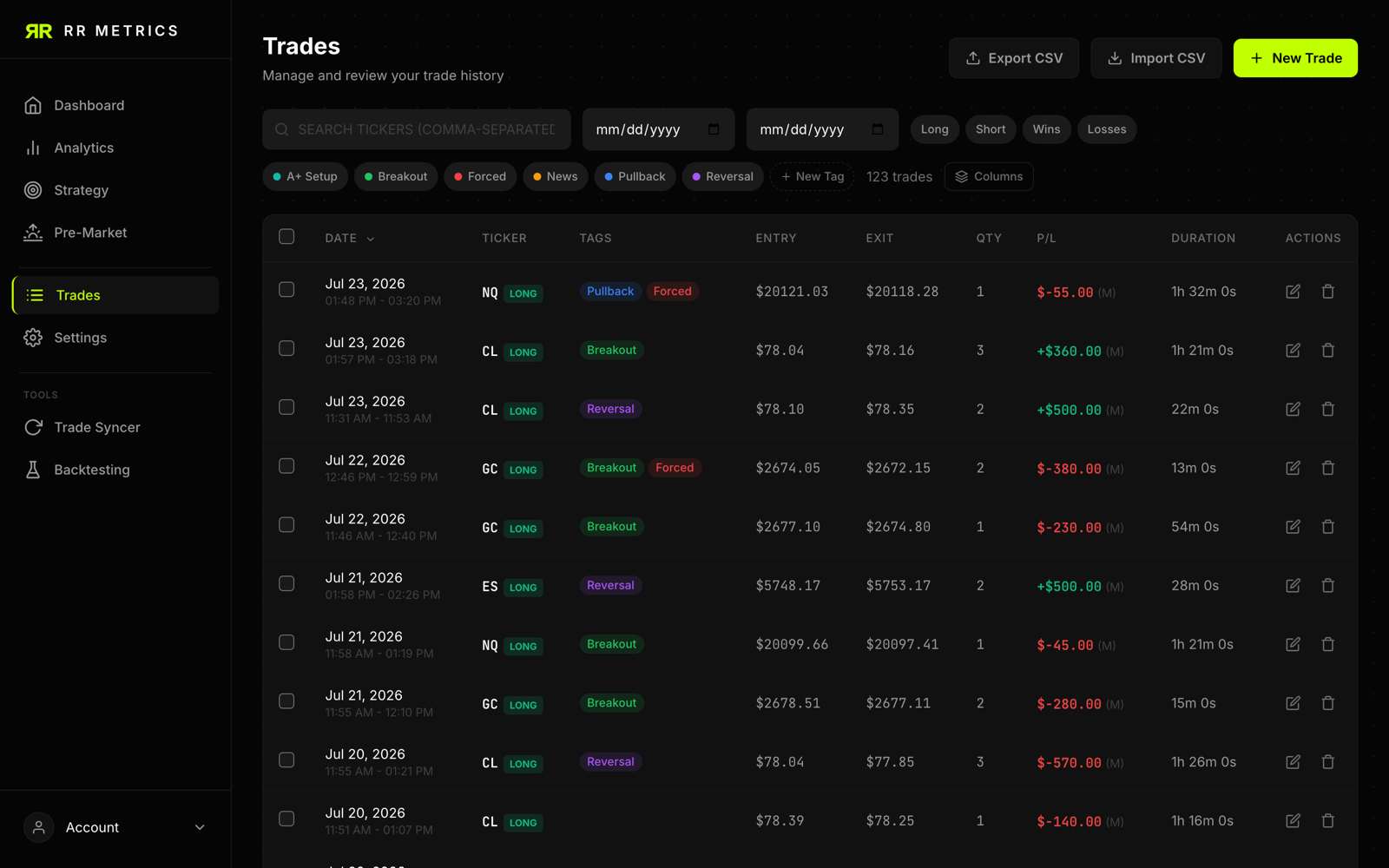Open the Strategy section
This screenshot has width=1389, height=868.
point(115,190)
